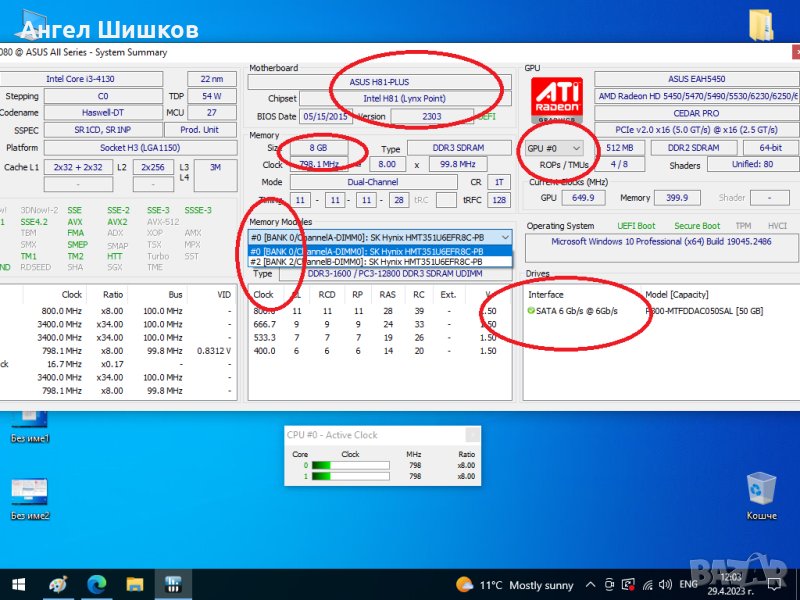Switch the ENG input language
The image size is (800, 600).
[690, 584]
